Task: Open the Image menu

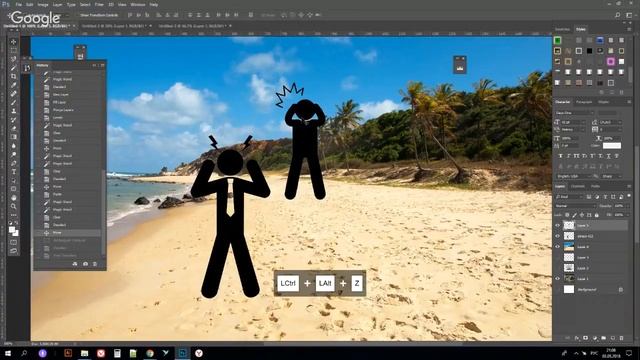Action: pyautogui.click(x=43, y=4)
